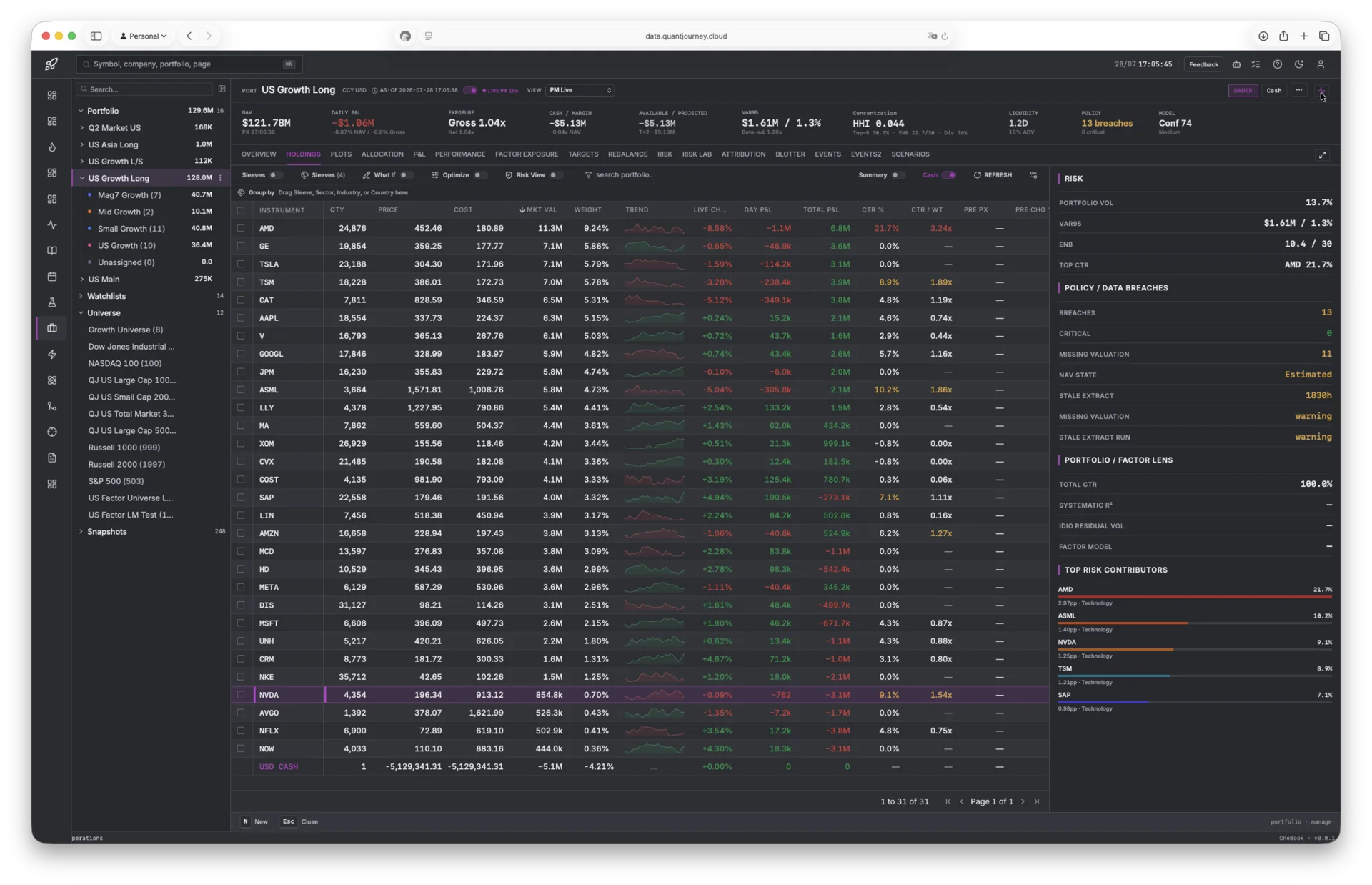Go to the Rebalance tab

pos(627,154)
